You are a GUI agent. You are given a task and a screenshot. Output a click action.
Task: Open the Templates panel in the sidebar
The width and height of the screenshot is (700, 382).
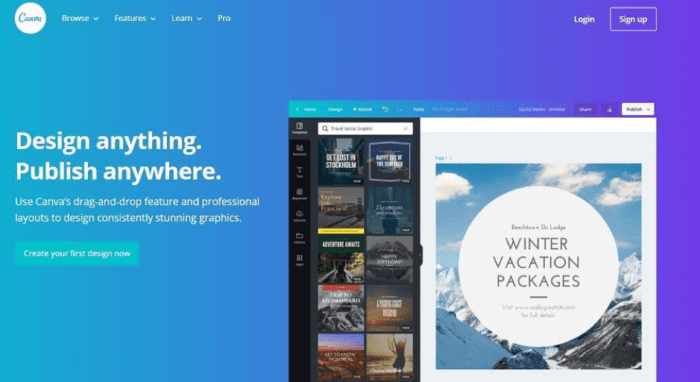click(300, 128)
